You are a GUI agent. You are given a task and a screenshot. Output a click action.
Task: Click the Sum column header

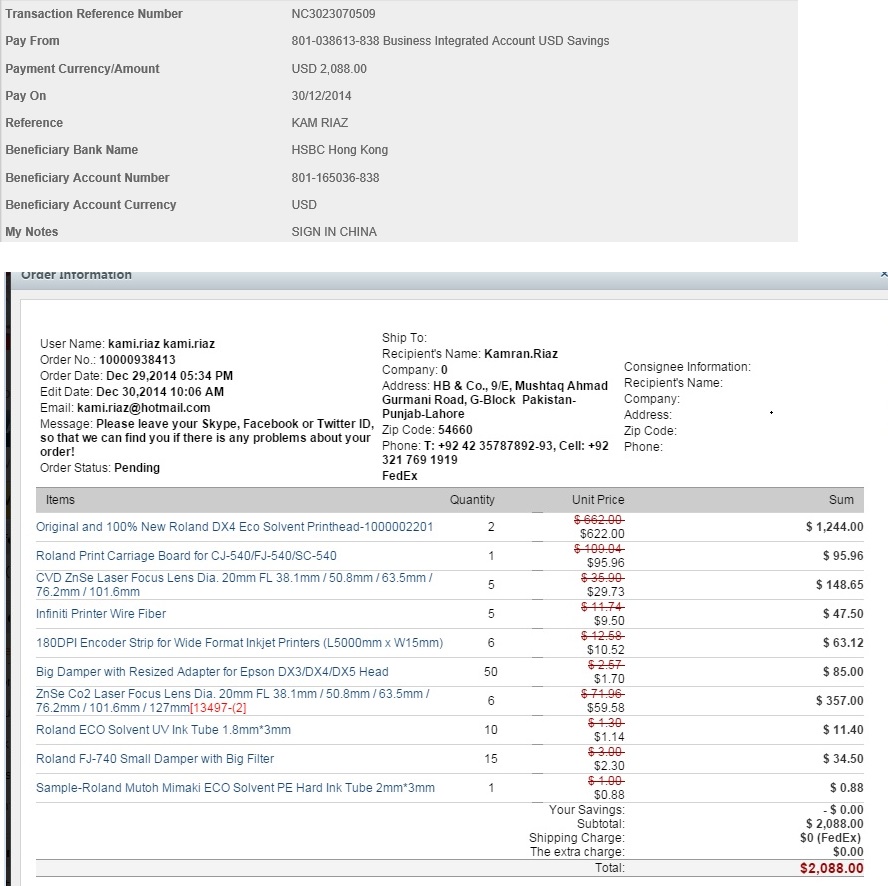point(841,500)
